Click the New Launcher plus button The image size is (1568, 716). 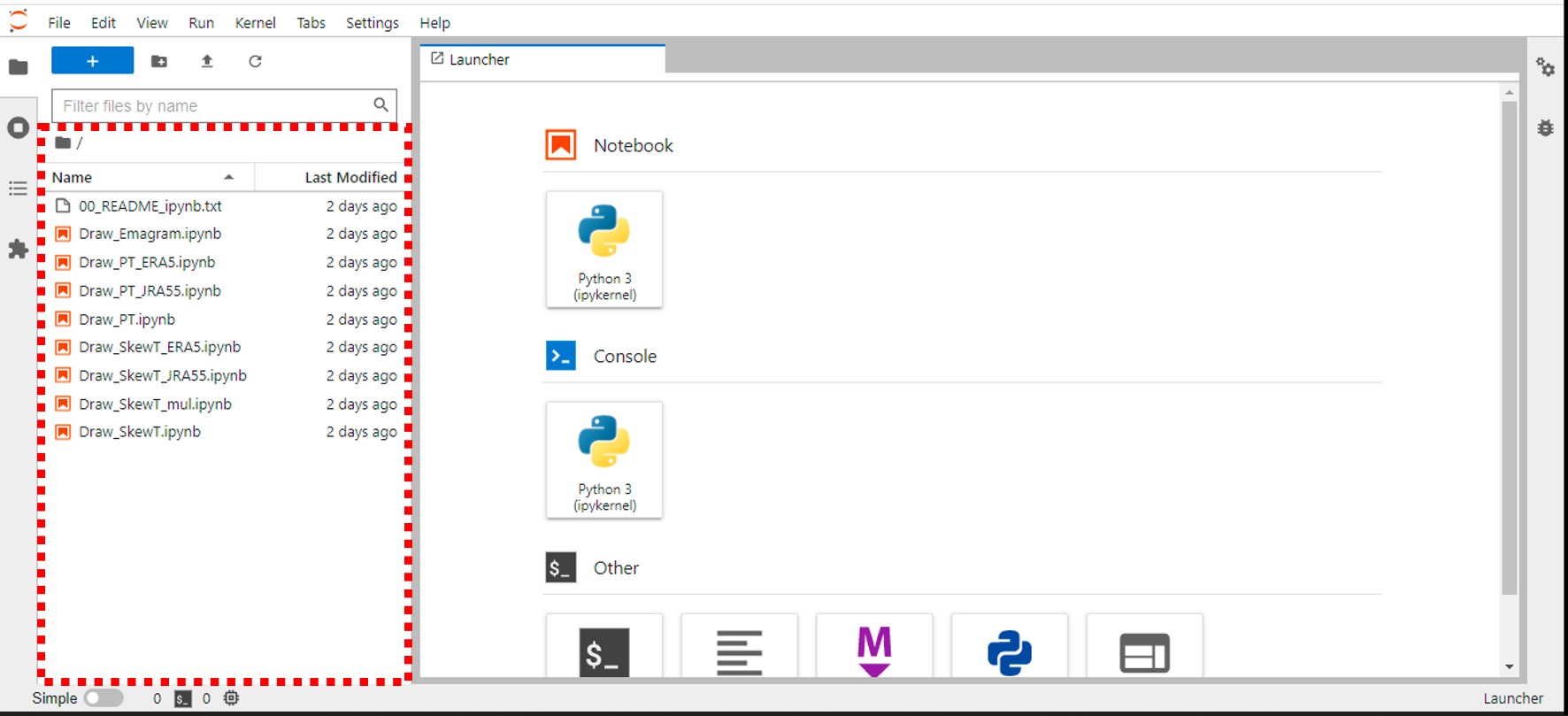[x=92, y=61]
